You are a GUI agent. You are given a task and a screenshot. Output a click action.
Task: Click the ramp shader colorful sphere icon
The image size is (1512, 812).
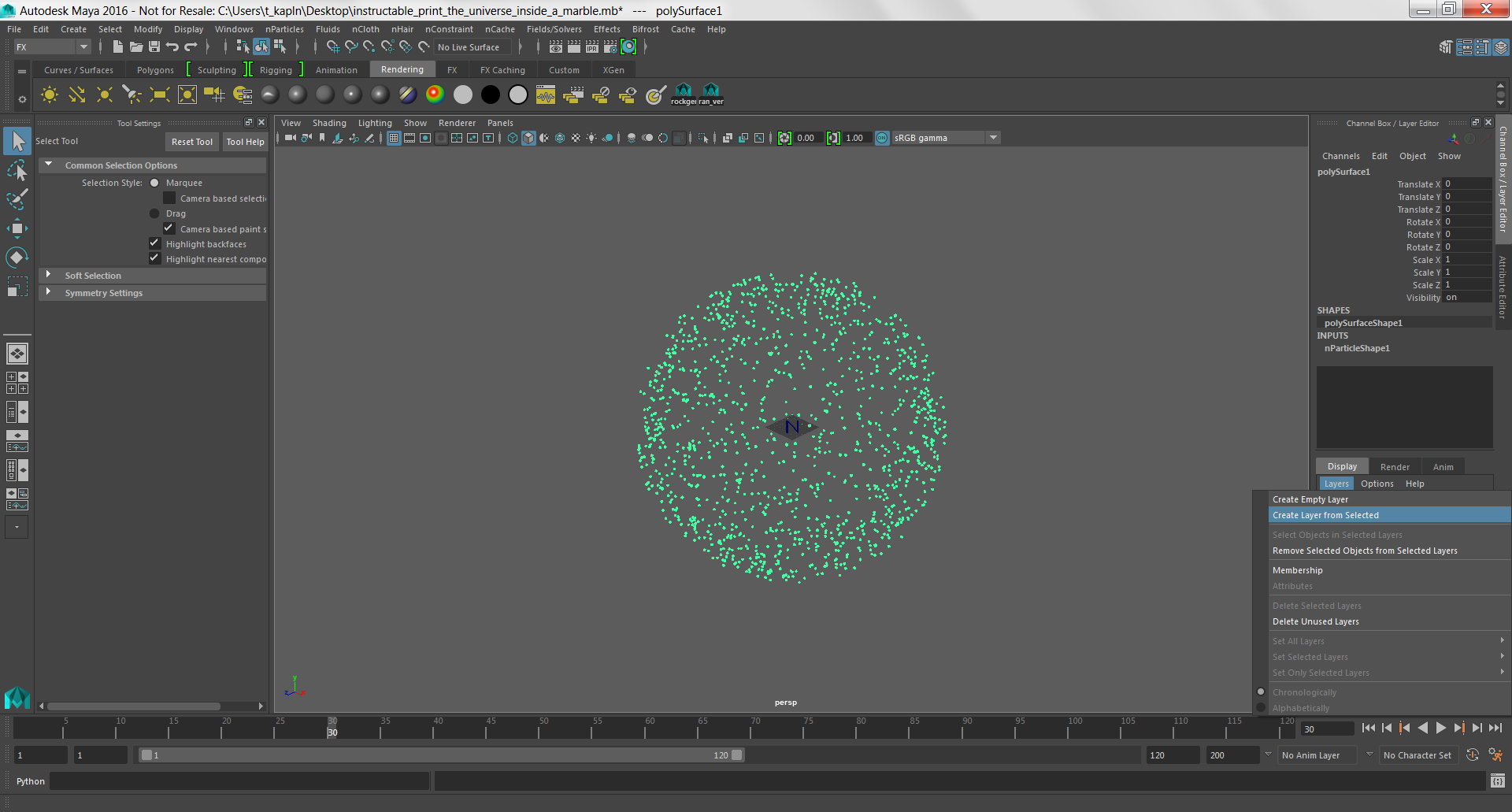click(x=435, y=95)
